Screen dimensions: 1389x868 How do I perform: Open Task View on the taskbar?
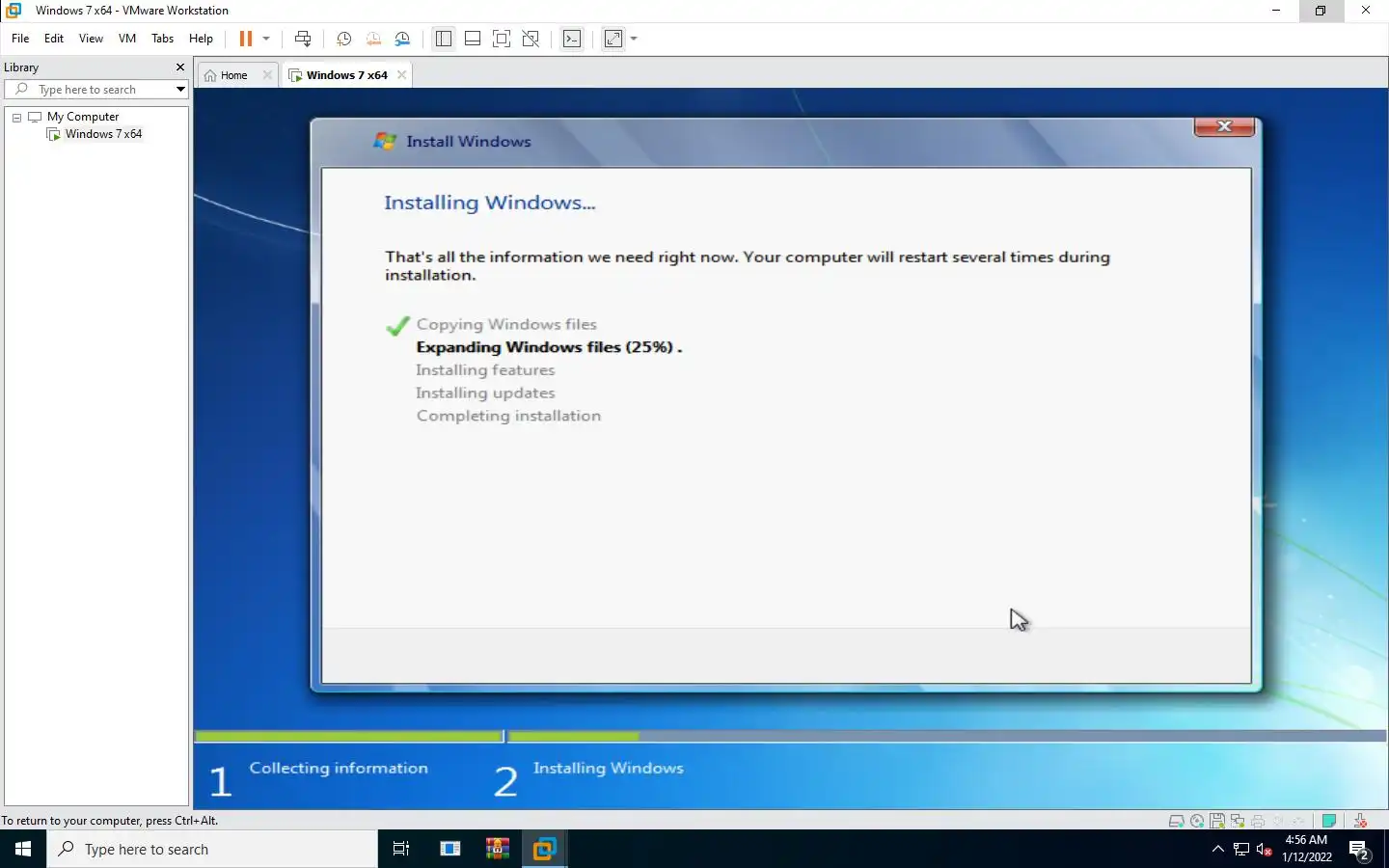pyautogui.click(x=401, y=849)
